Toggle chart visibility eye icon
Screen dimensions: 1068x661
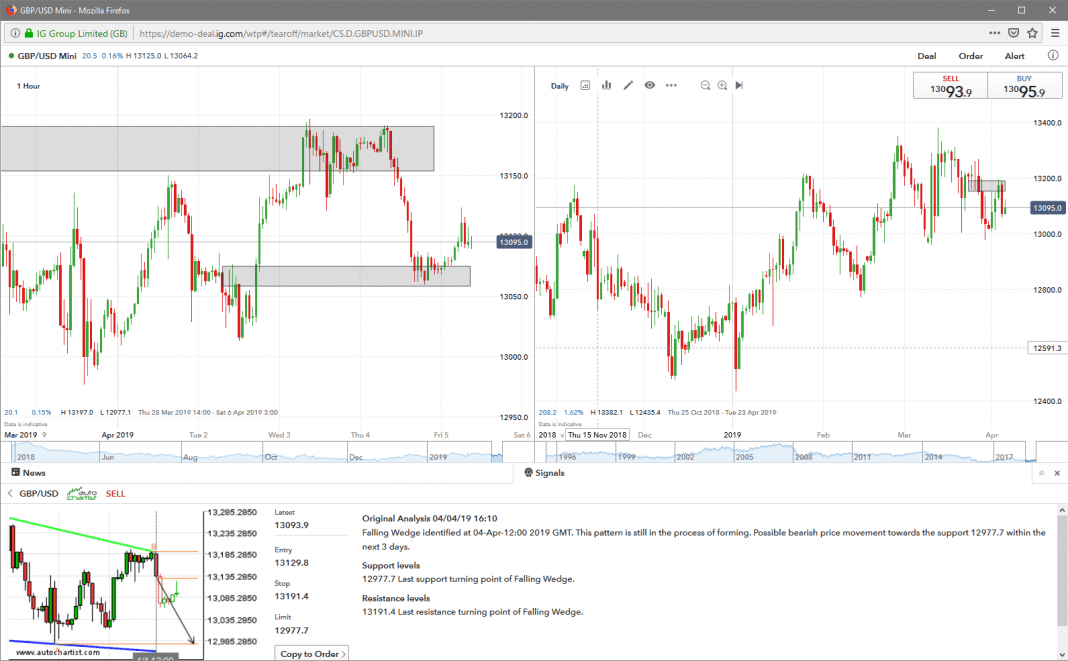[x=650, y=86]
